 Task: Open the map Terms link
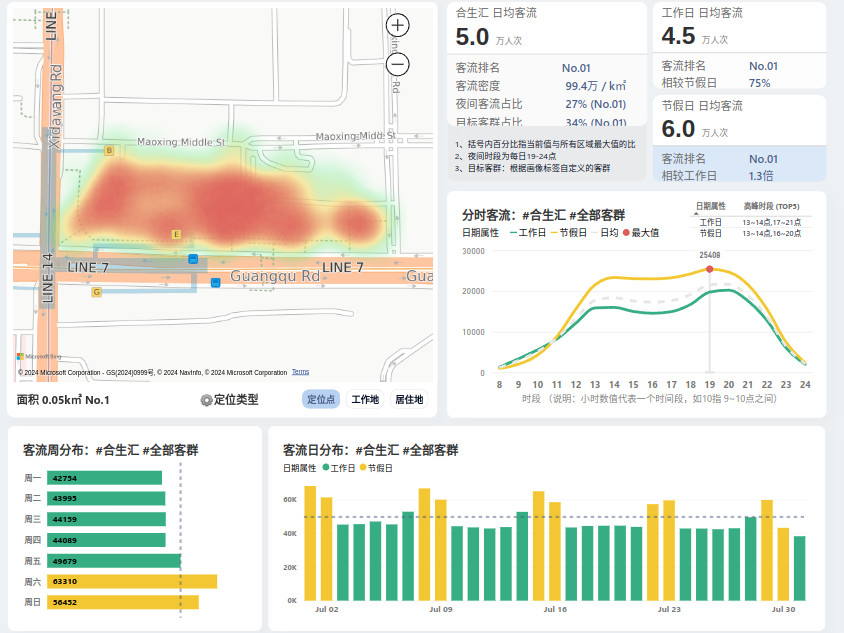(300, 372)
